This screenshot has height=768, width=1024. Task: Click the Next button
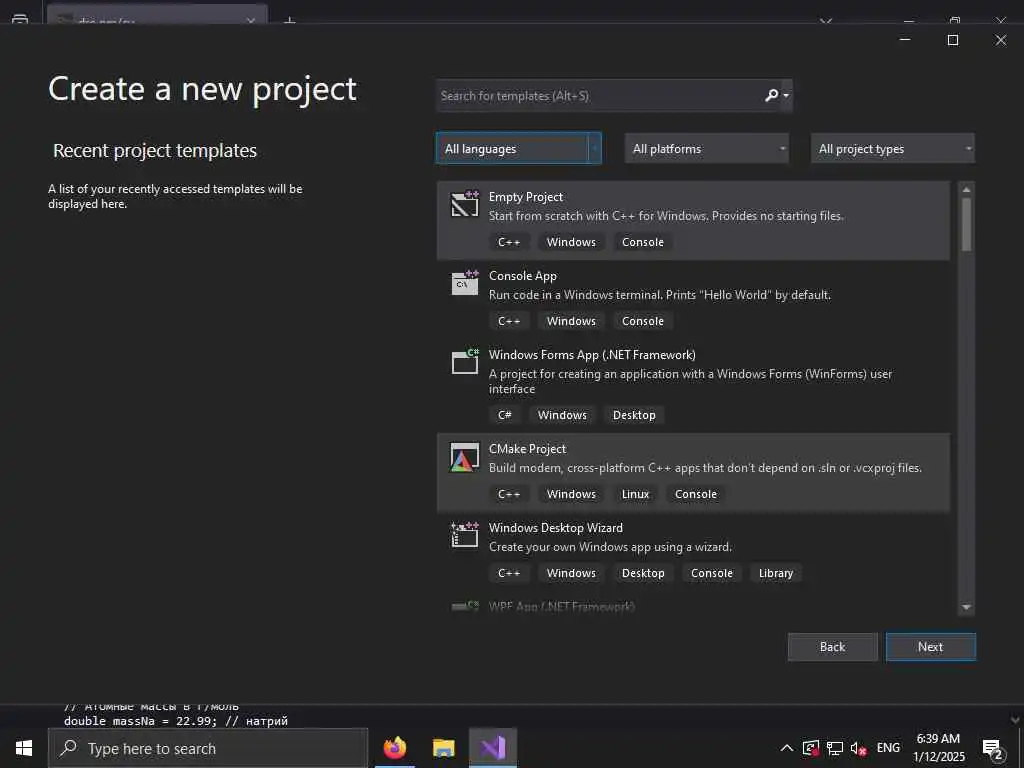pyautogui.click(x=931, y=647)
